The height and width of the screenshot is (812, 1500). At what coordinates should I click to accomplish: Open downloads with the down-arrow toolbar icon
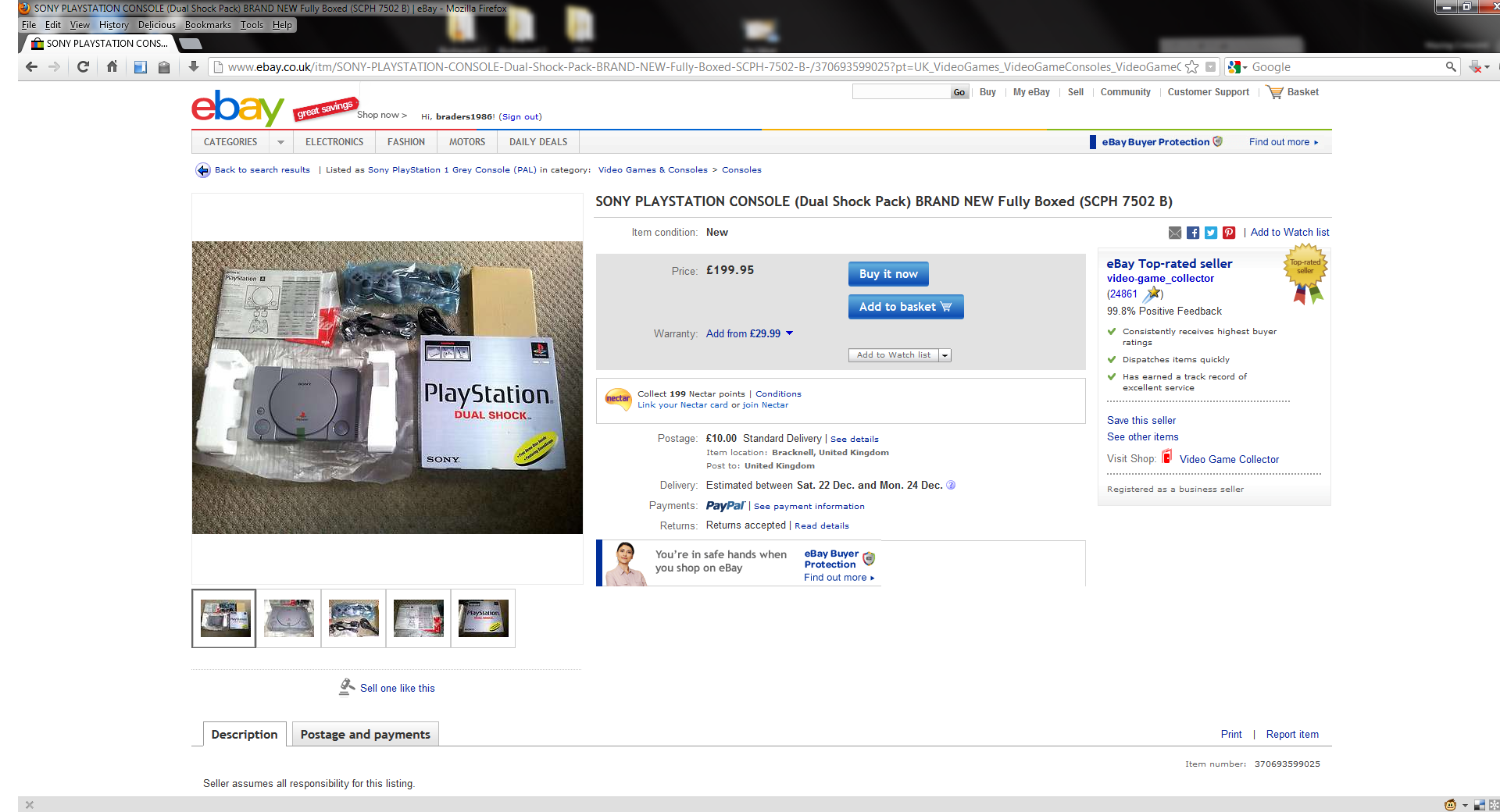(194, 67)
